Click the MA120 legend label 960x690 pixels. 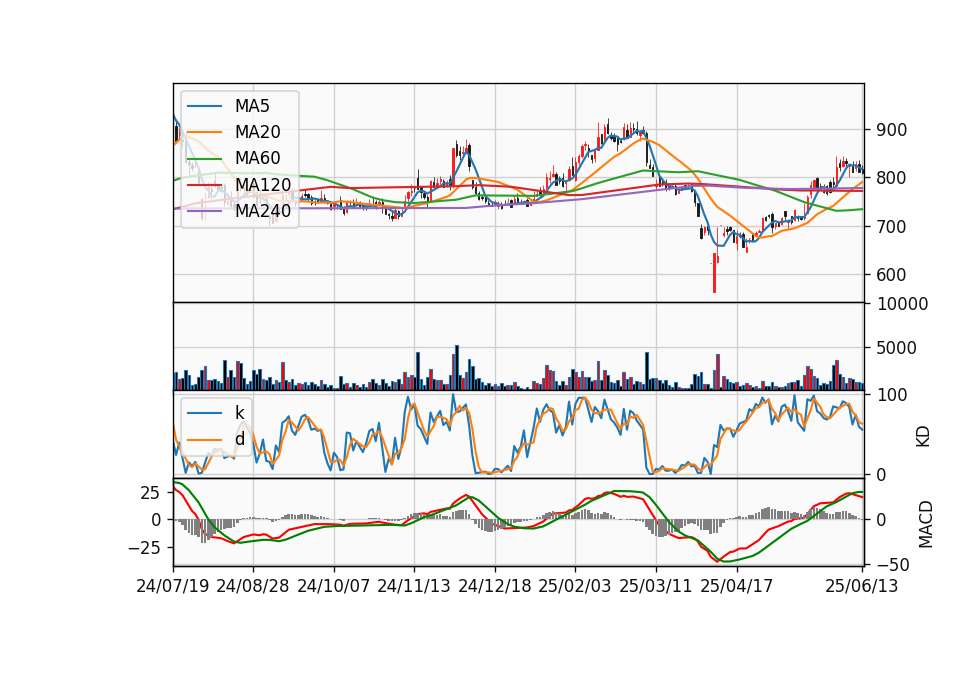pyautogui.click(x=263, y=184)
